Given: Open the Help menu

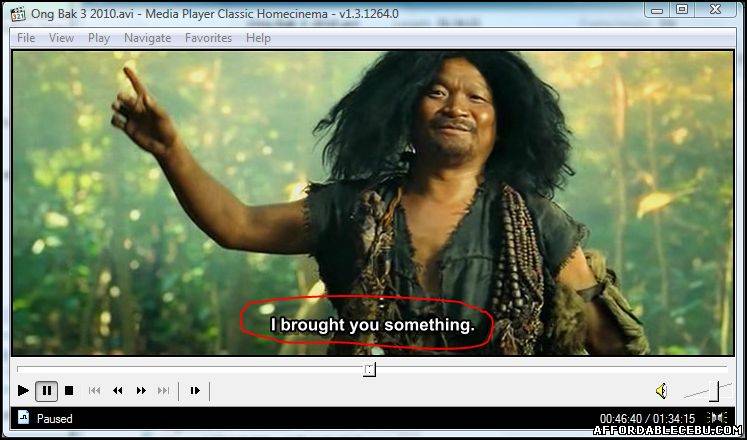Looking at the screenshot, I should tap(259, 38).
